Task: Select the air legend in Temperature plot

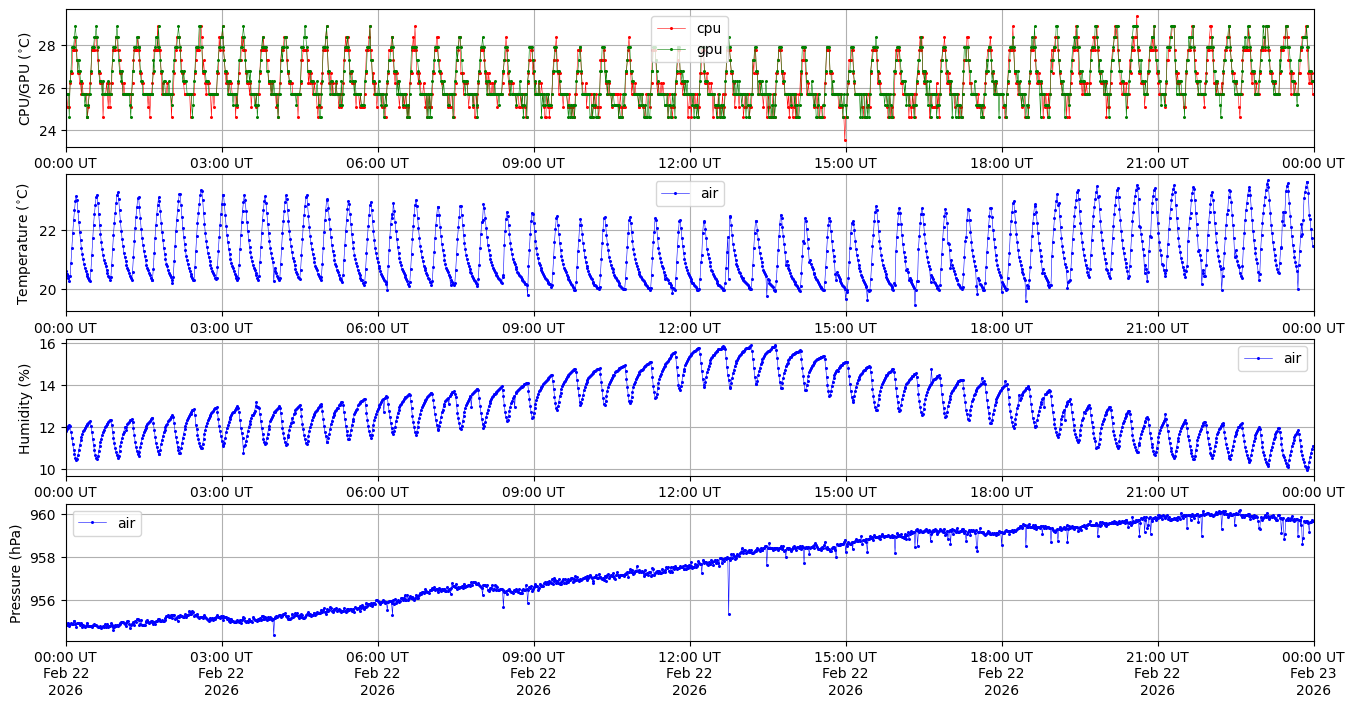Action: pos(689,193)
